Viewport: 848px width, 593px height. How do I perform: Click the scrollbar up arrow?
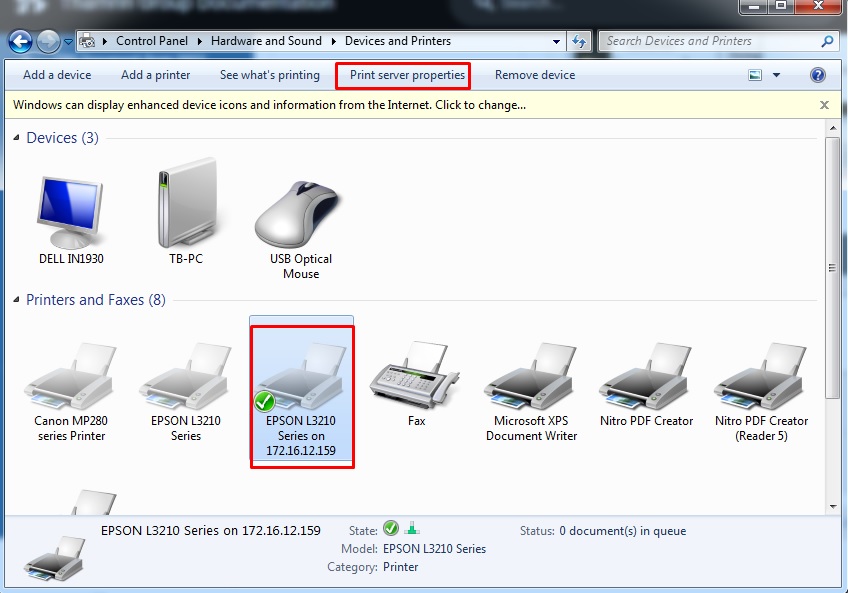click(833, 128)
